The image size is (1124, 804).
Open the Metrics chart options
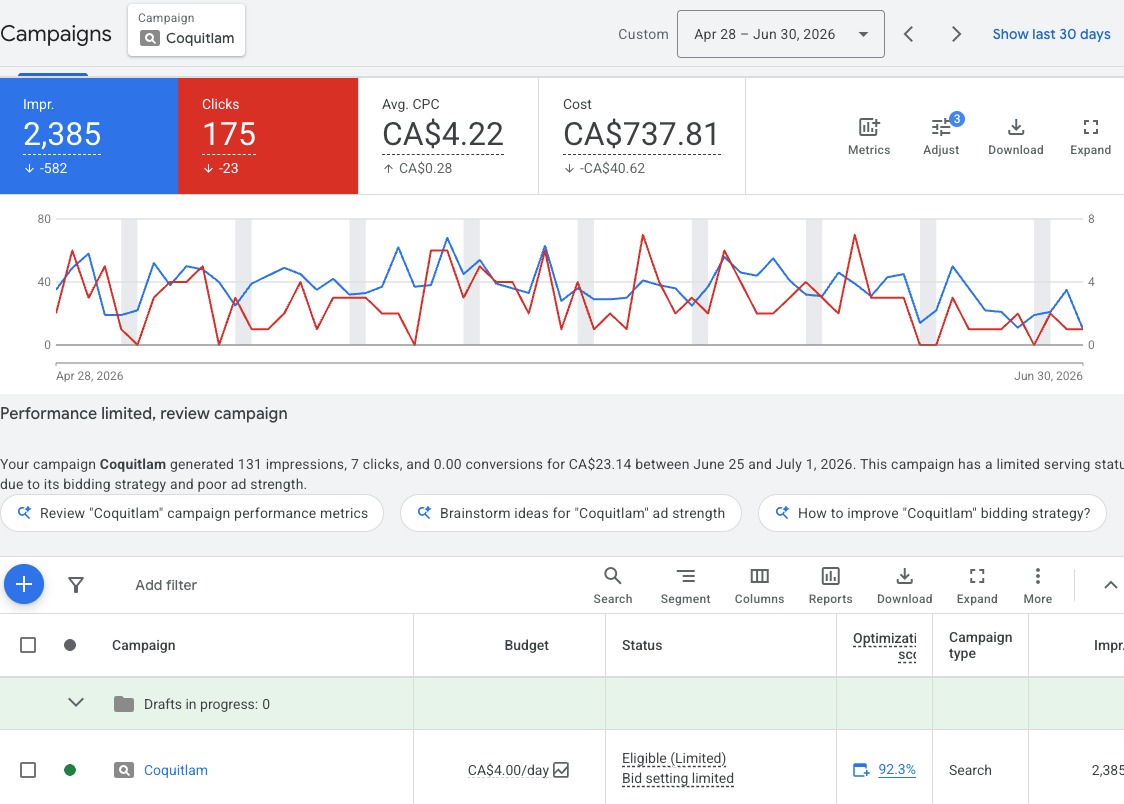869,136
